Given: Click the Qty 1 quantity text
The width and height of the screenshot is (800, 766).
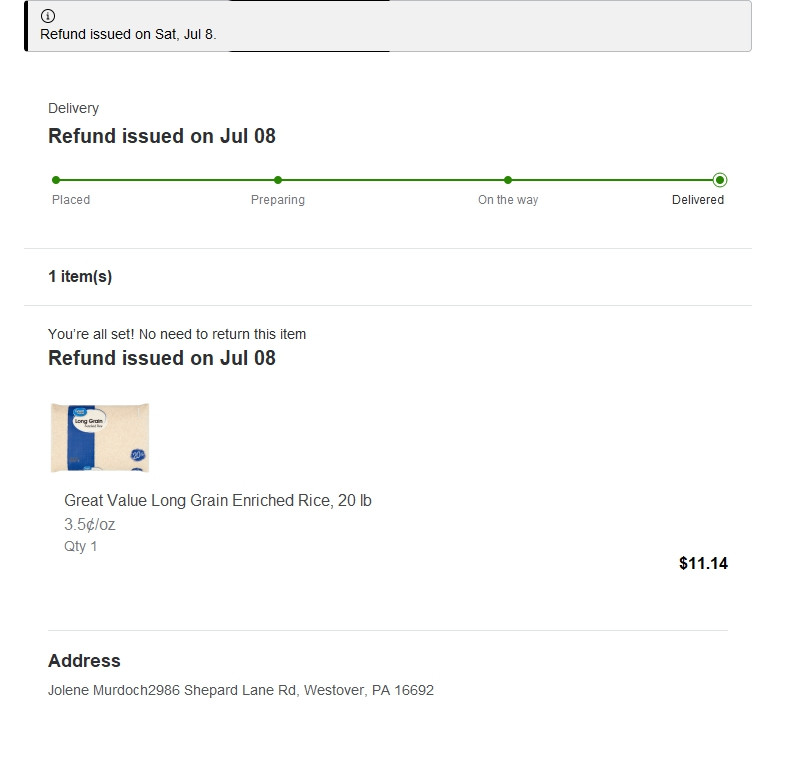Looking at the screenshot, I should (81, 546).
